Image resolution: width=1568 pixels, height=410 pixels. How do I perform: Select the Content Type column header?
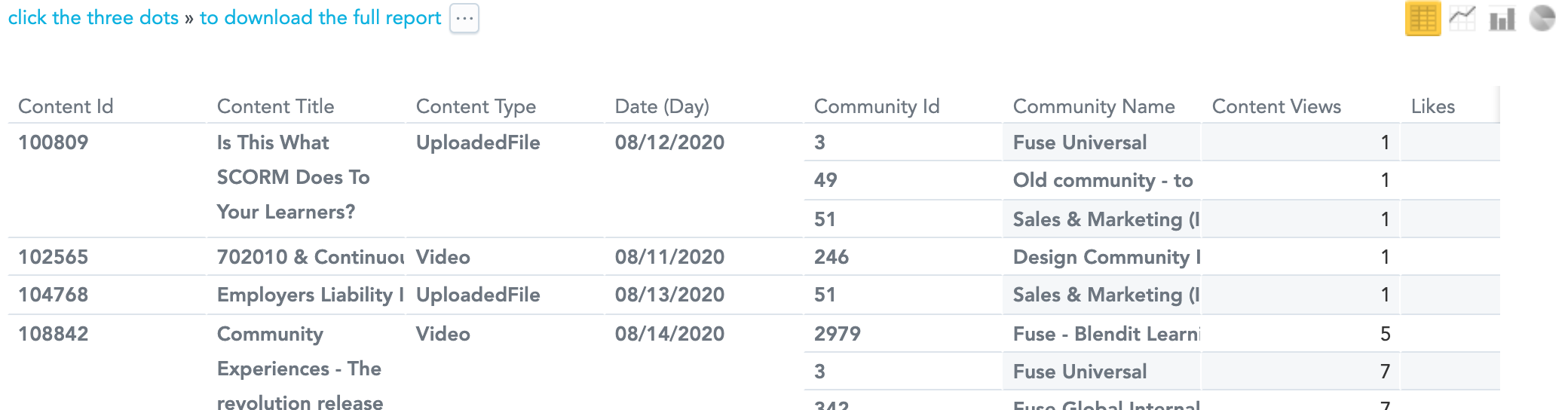[476, 106]
